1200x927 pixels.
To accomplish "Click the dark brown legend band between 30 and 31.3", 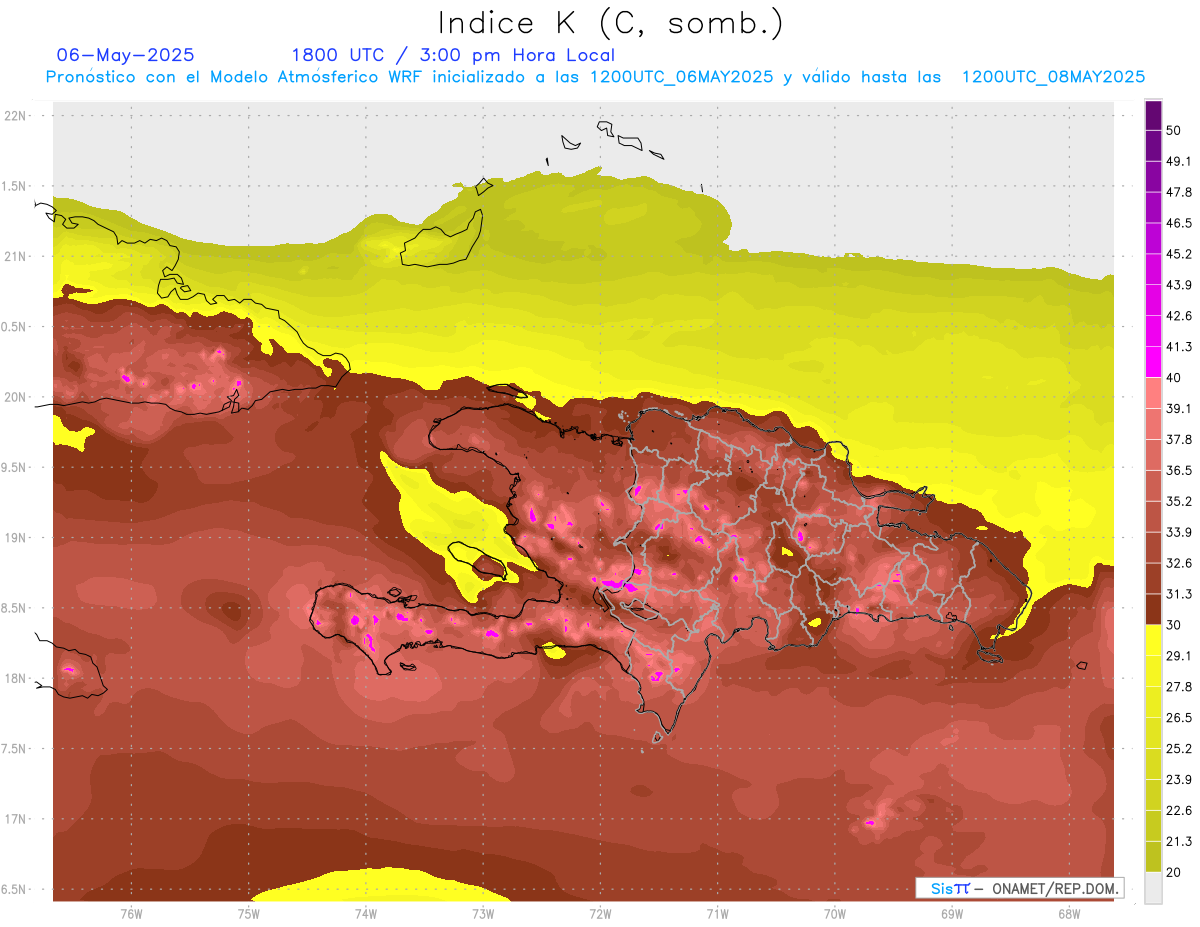I will click(1153, 609).
